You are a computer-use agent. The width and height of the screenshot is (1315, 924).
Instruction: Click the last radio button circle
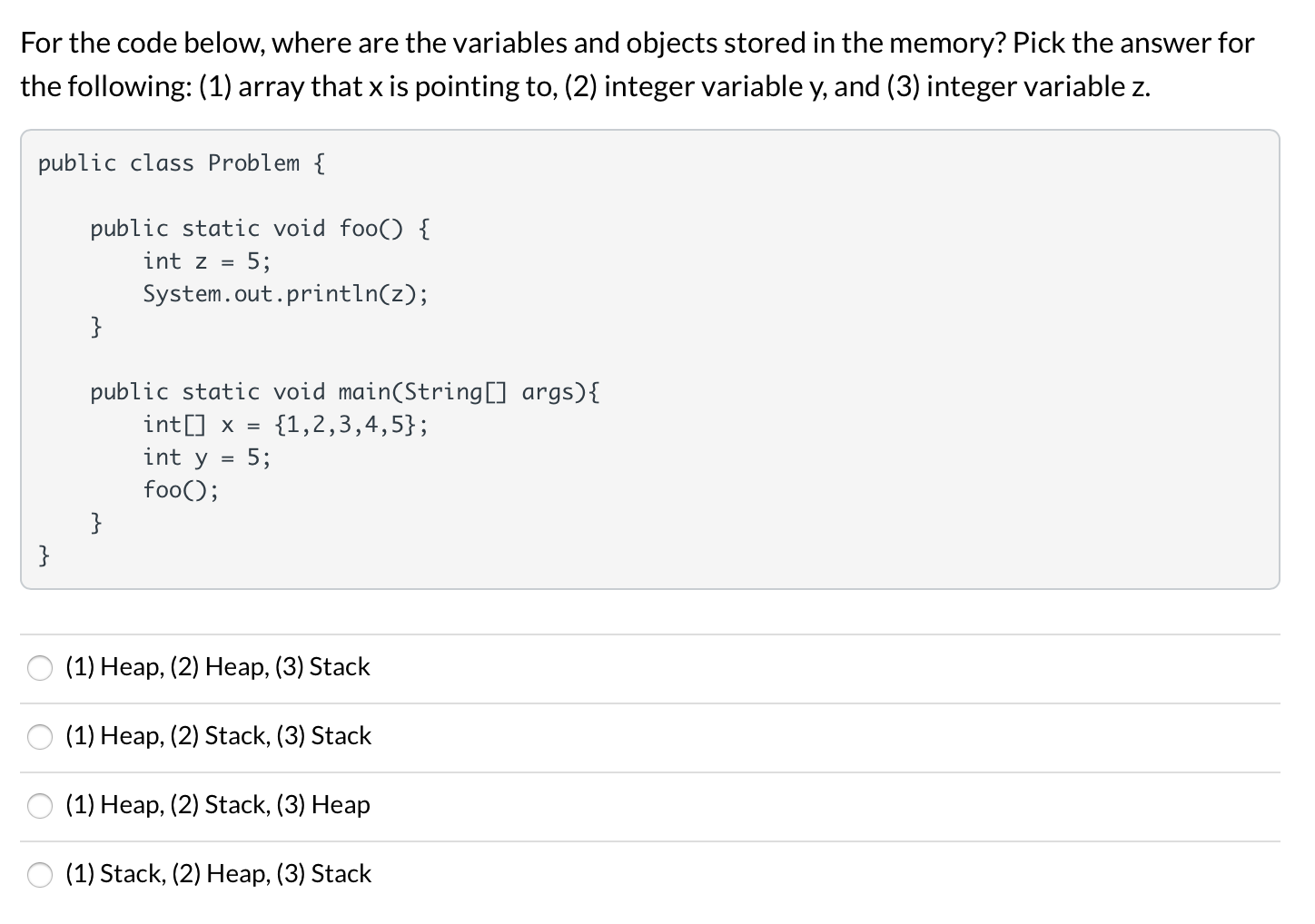(x=40, y=875)
